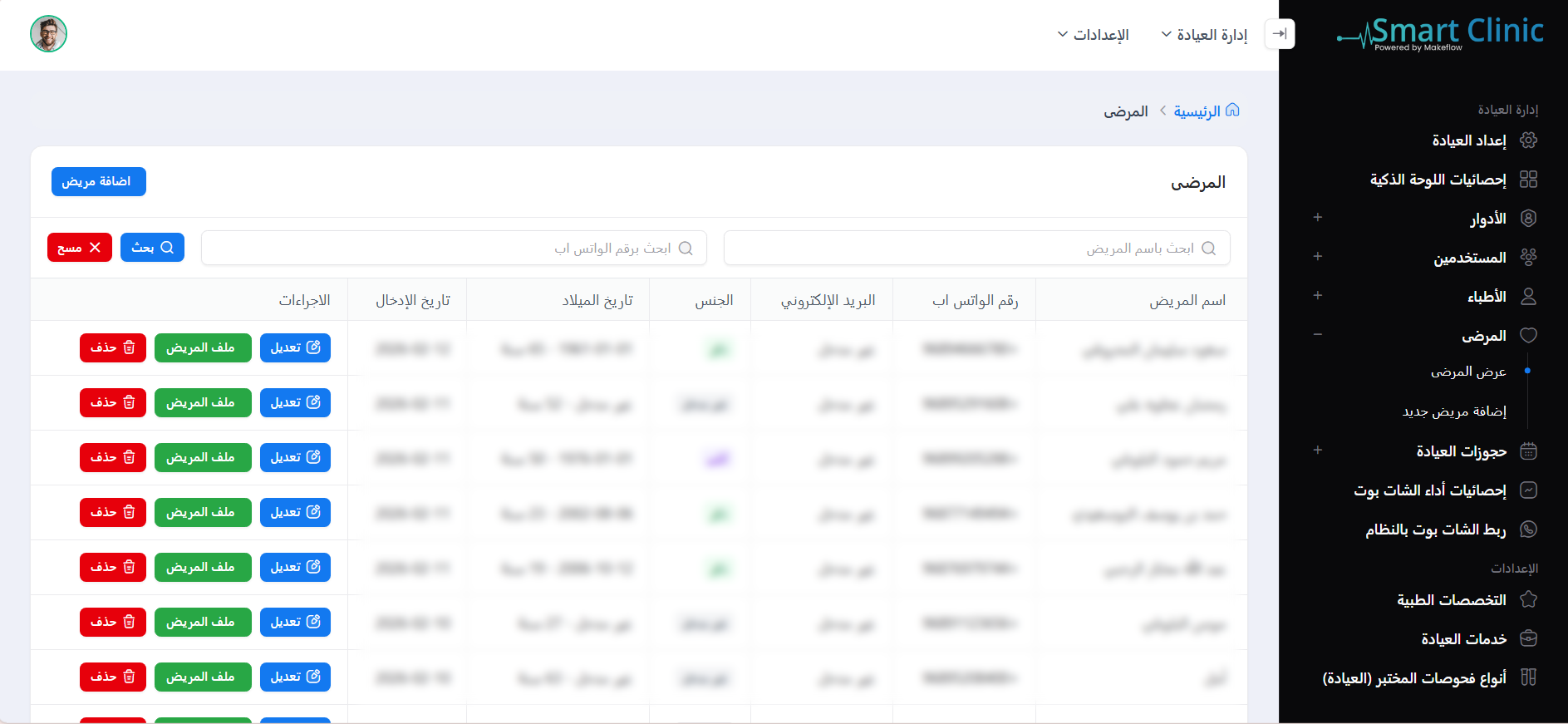
Task: Click the chart icon for إحصائيات أداء الشات بوت
Action: point(1528,490)
